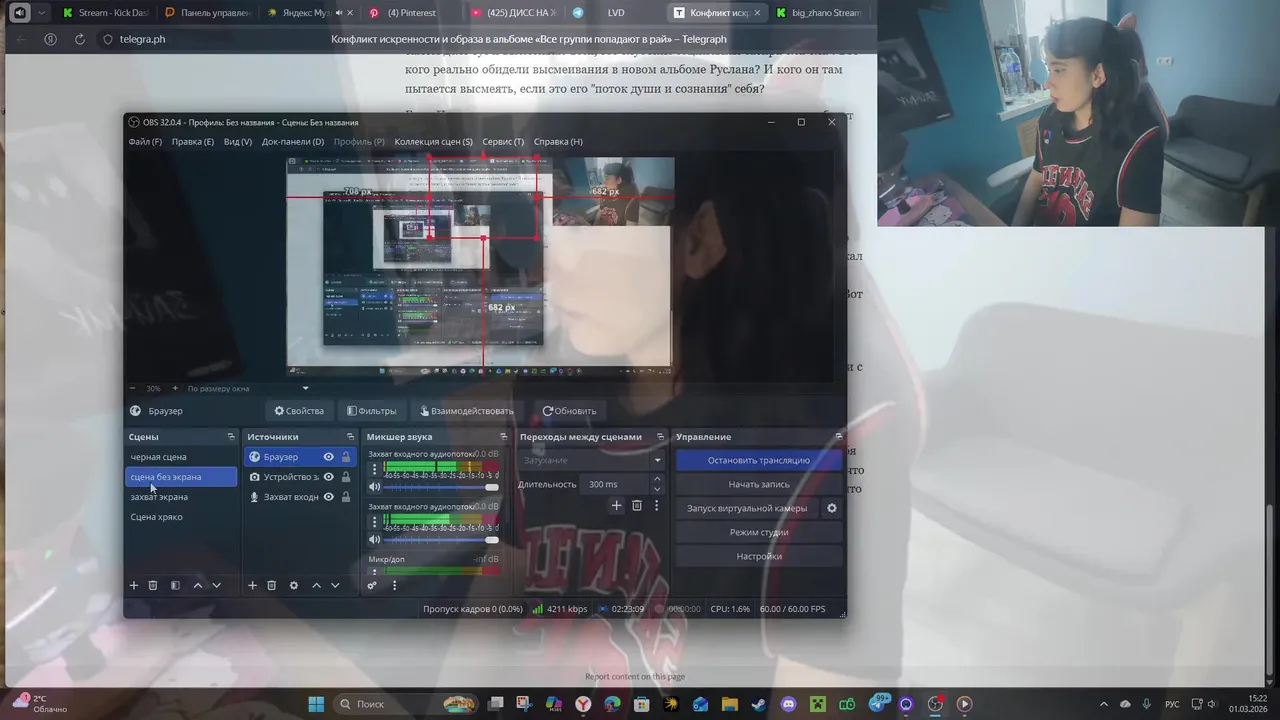Switch to Pinterest browser tab
The width and height of the screenshot is (1280, 720).
(x=411, y=13)
